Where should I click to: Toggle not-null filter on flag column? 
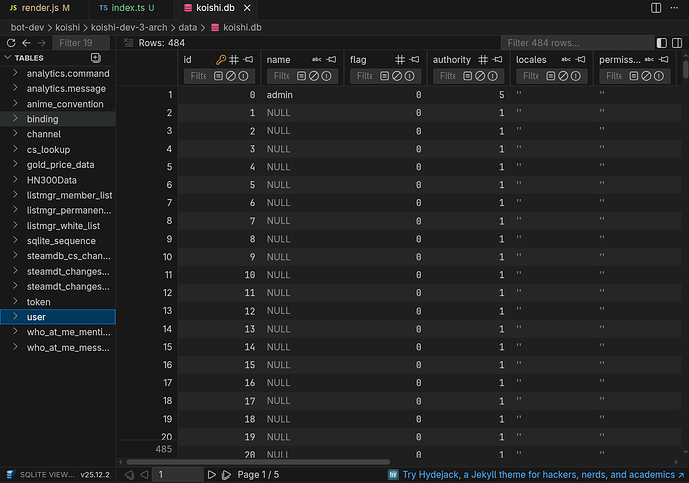(410, 76)
